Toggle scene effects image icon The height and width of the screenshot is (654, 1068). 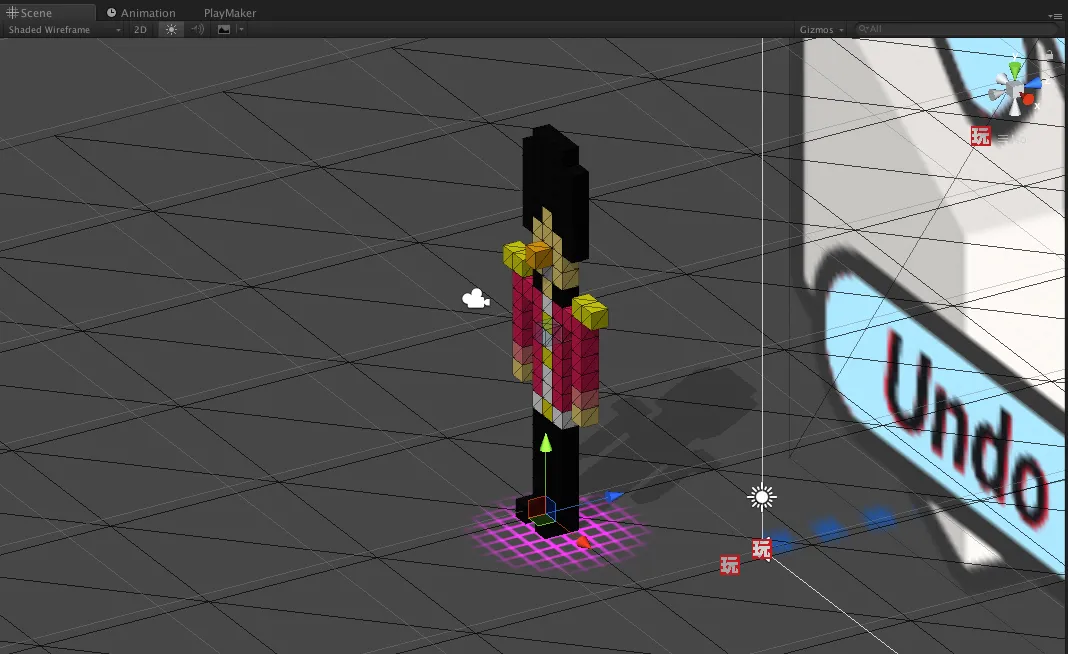(x=223, y=29)
